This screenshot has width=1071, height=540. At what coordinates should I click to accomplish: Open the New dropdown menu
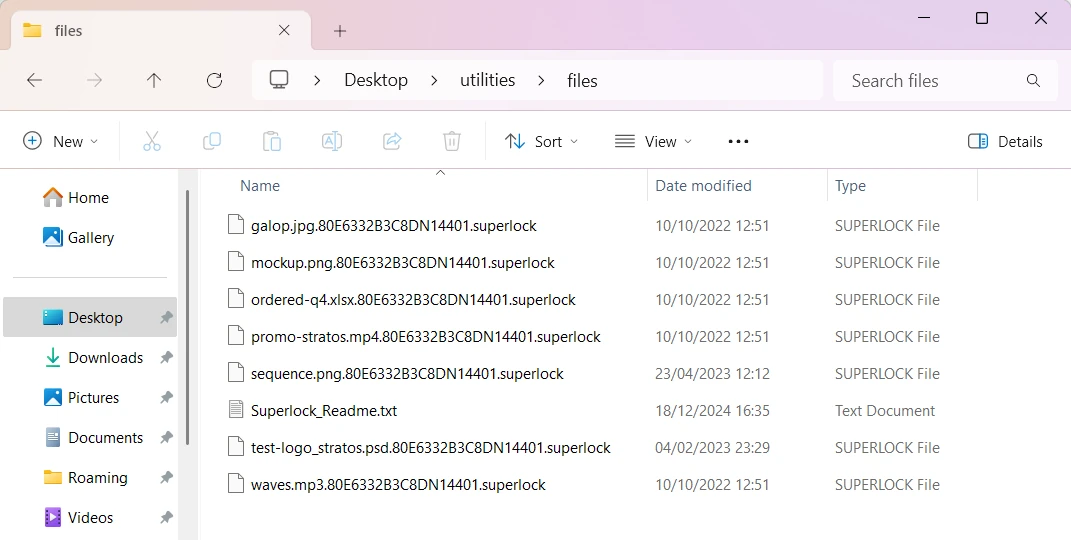coord(61,141)
